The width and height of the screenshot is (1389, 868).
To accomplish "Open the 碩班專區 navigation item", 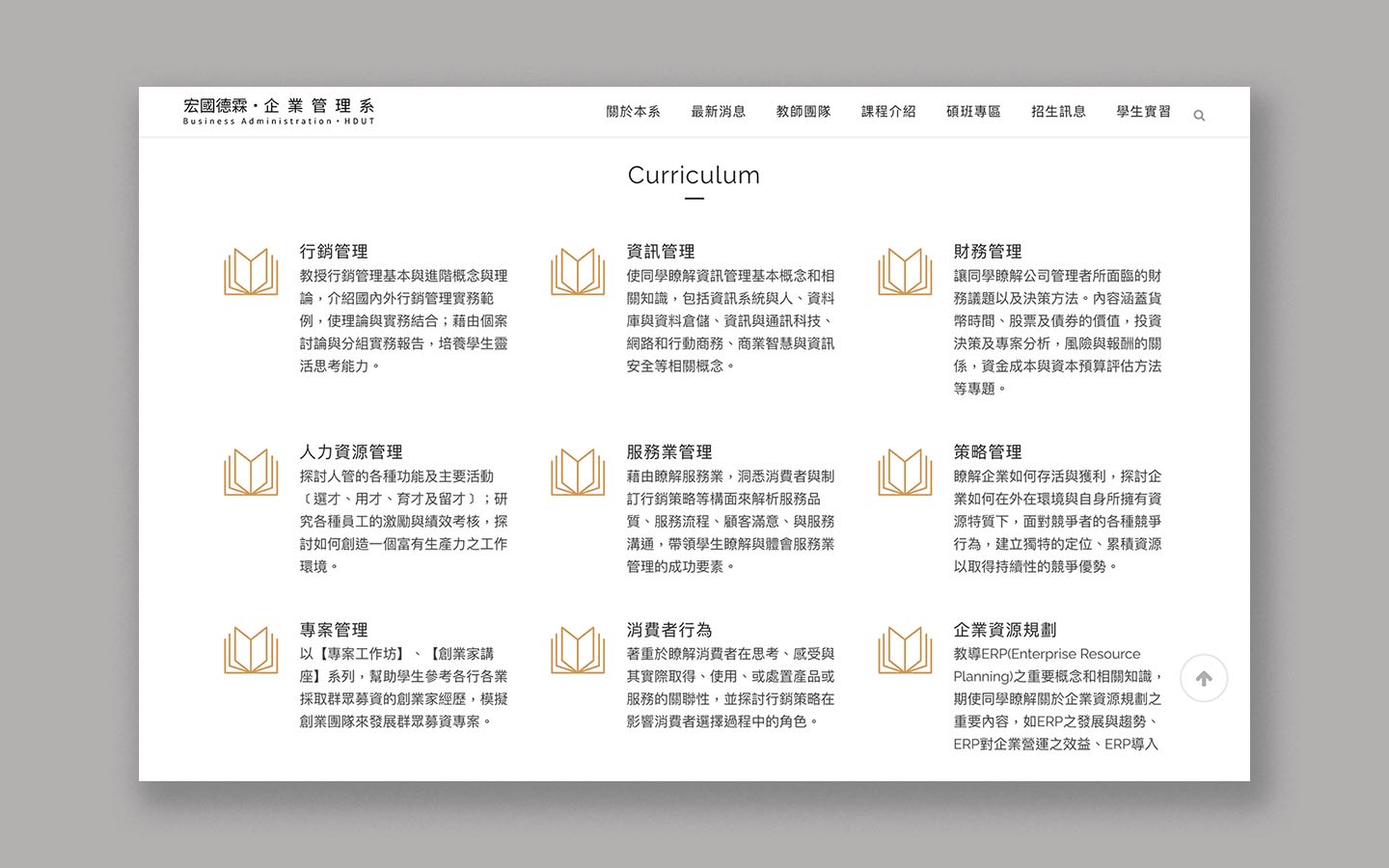I will [x=973, y=112].
